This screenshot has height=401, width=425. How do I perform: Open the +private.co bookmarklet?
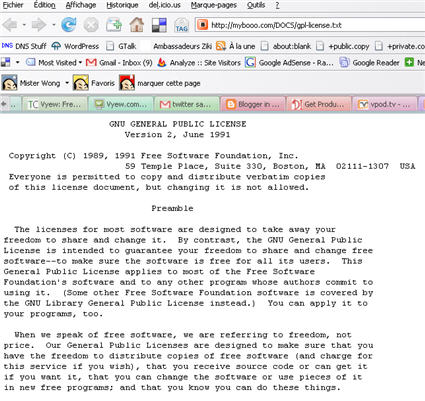click(x=400, y=46)
